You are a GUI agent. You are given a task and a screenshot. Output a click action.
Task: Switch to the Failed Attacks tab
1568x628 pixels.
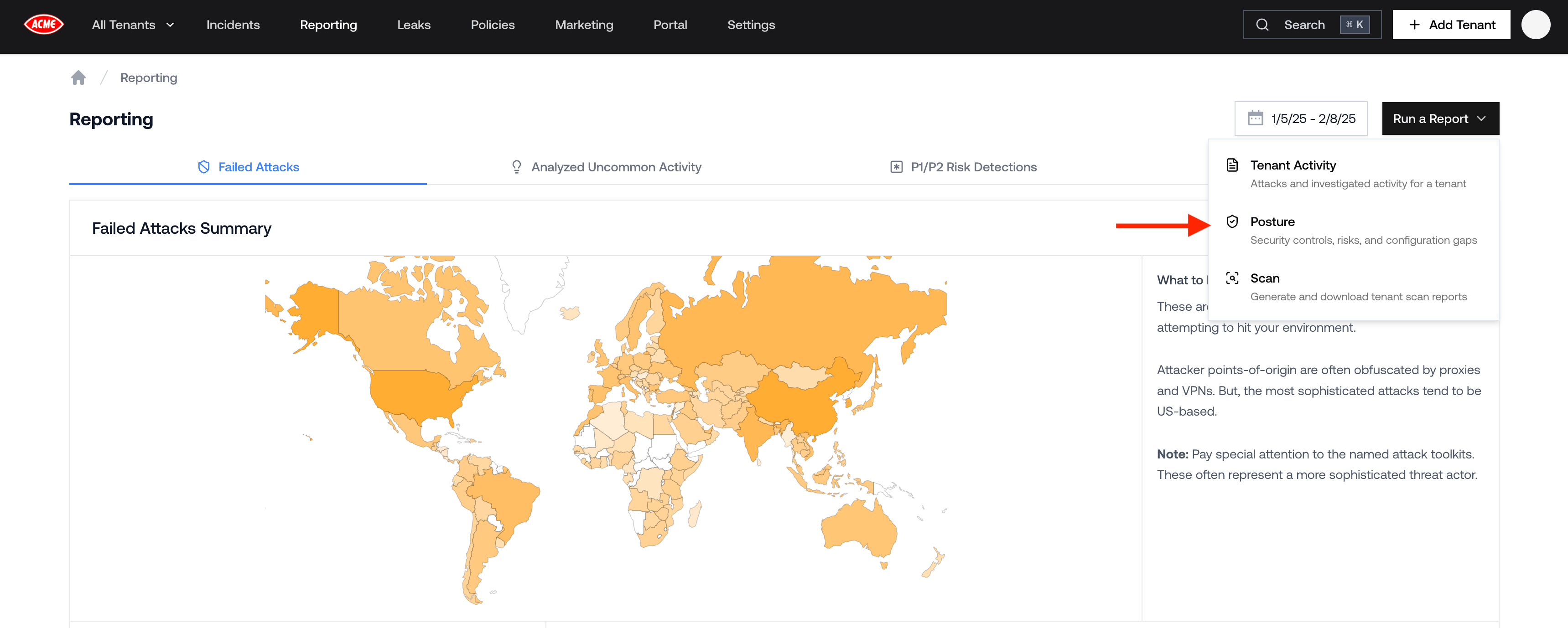(x=249, y=167)
